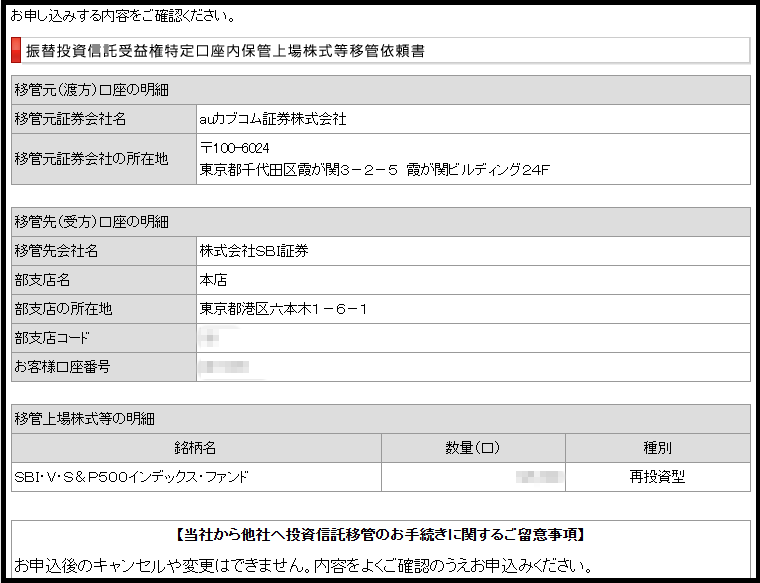Click the 銘柄名 column header

coord(196,448)
